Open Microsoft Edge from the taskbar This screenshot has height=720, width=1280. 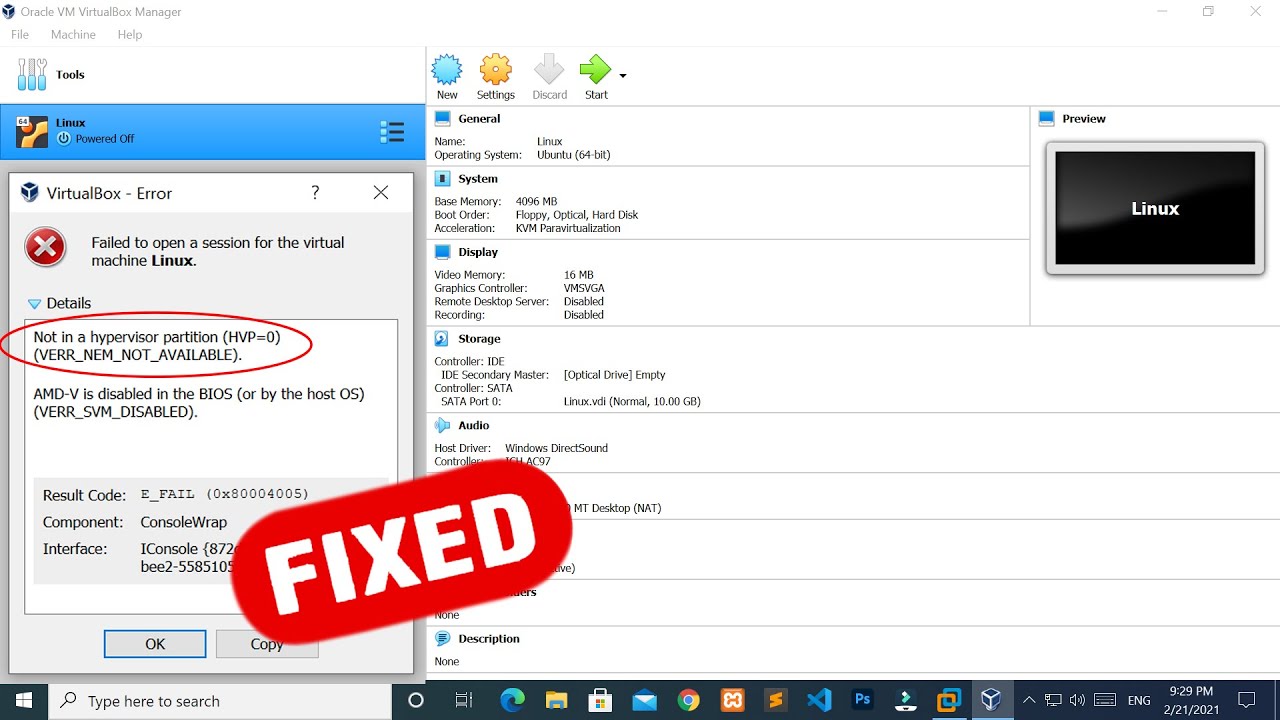point(512,700)
